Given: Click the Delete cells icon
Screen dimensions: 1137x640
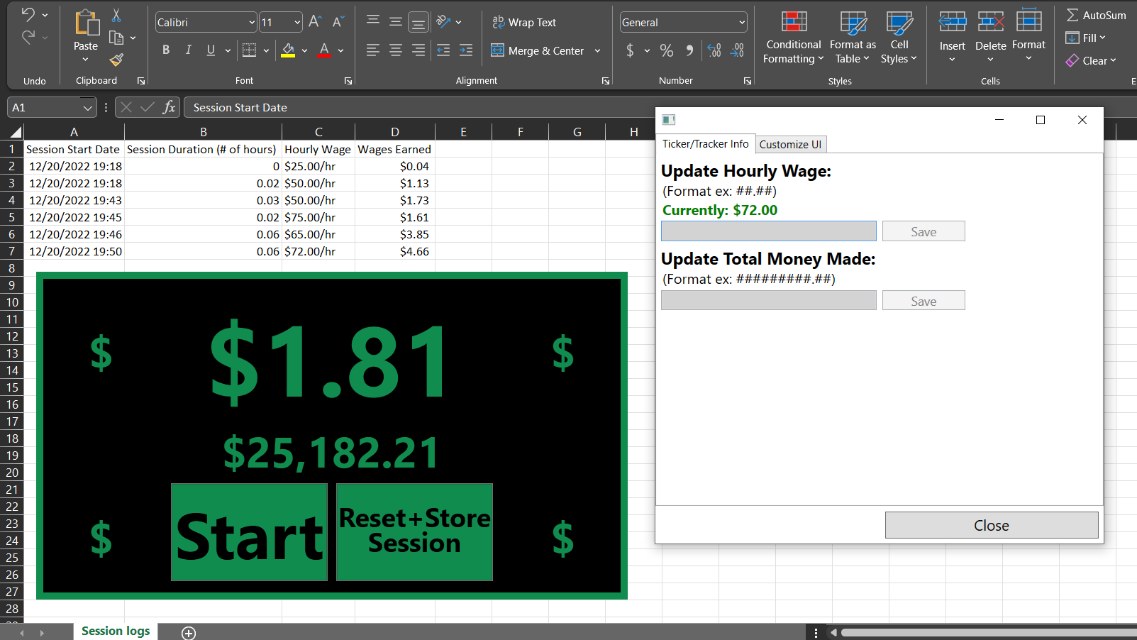Looking at the screenshot, I should tap(991, 22).
